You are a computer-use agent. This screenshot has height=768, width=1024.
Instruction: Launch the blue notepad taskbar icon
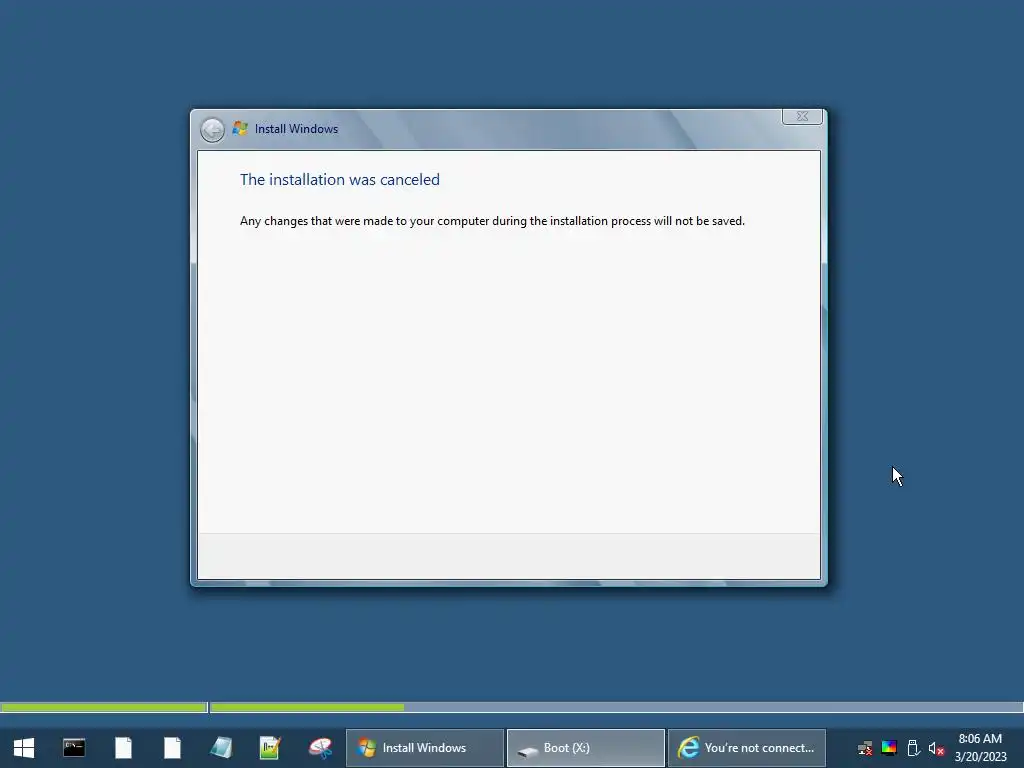pyautogui.click(x=221, y=748)
